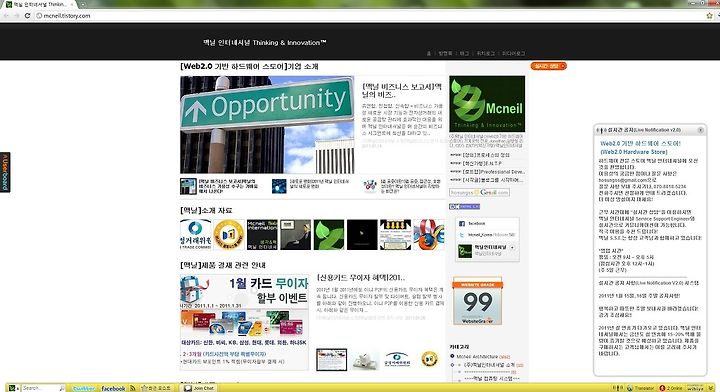Open the Web2.0 Hardware Store notification title
Screen dimensions: 720x392
point(640,148)
